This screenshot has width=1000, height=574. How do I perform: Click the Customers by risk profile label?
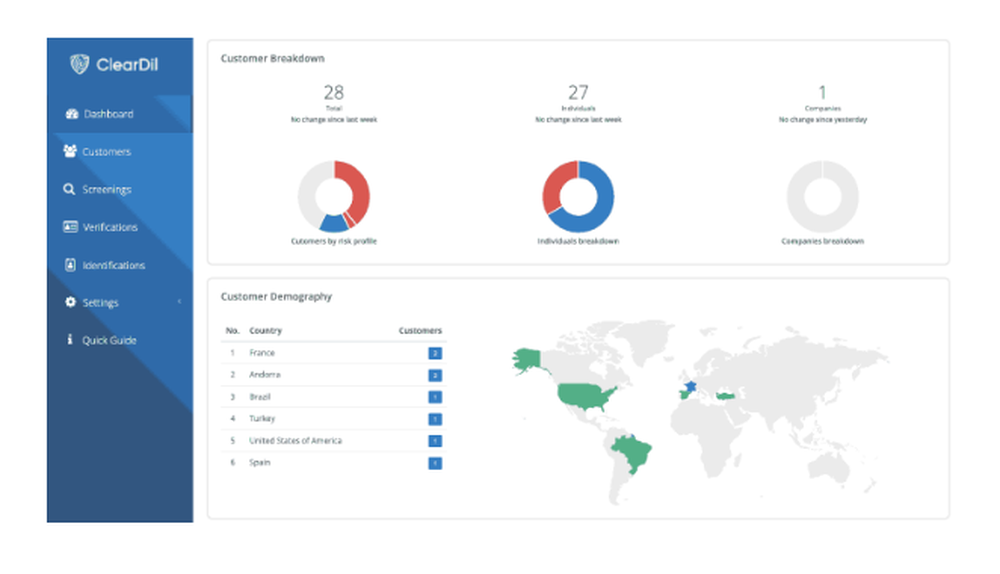(334, 241)
